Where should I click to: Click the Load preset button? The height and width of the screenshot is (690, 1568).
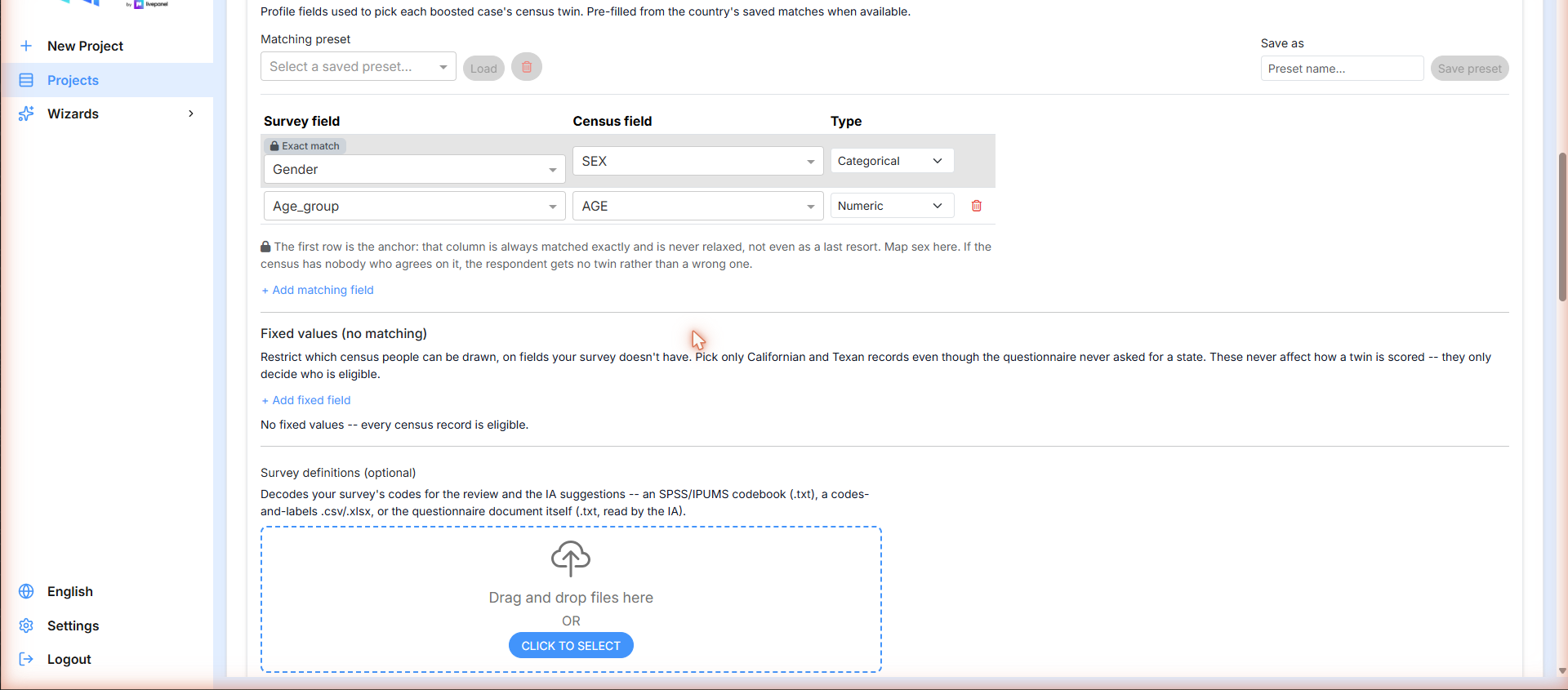coord(483,69)
